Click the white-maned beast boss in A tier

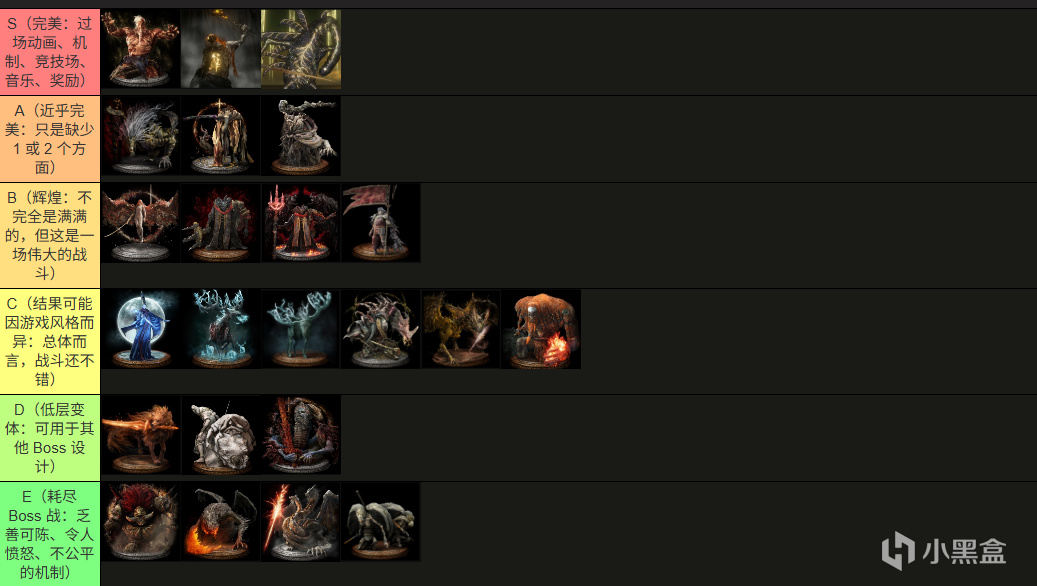coord(141,136)
